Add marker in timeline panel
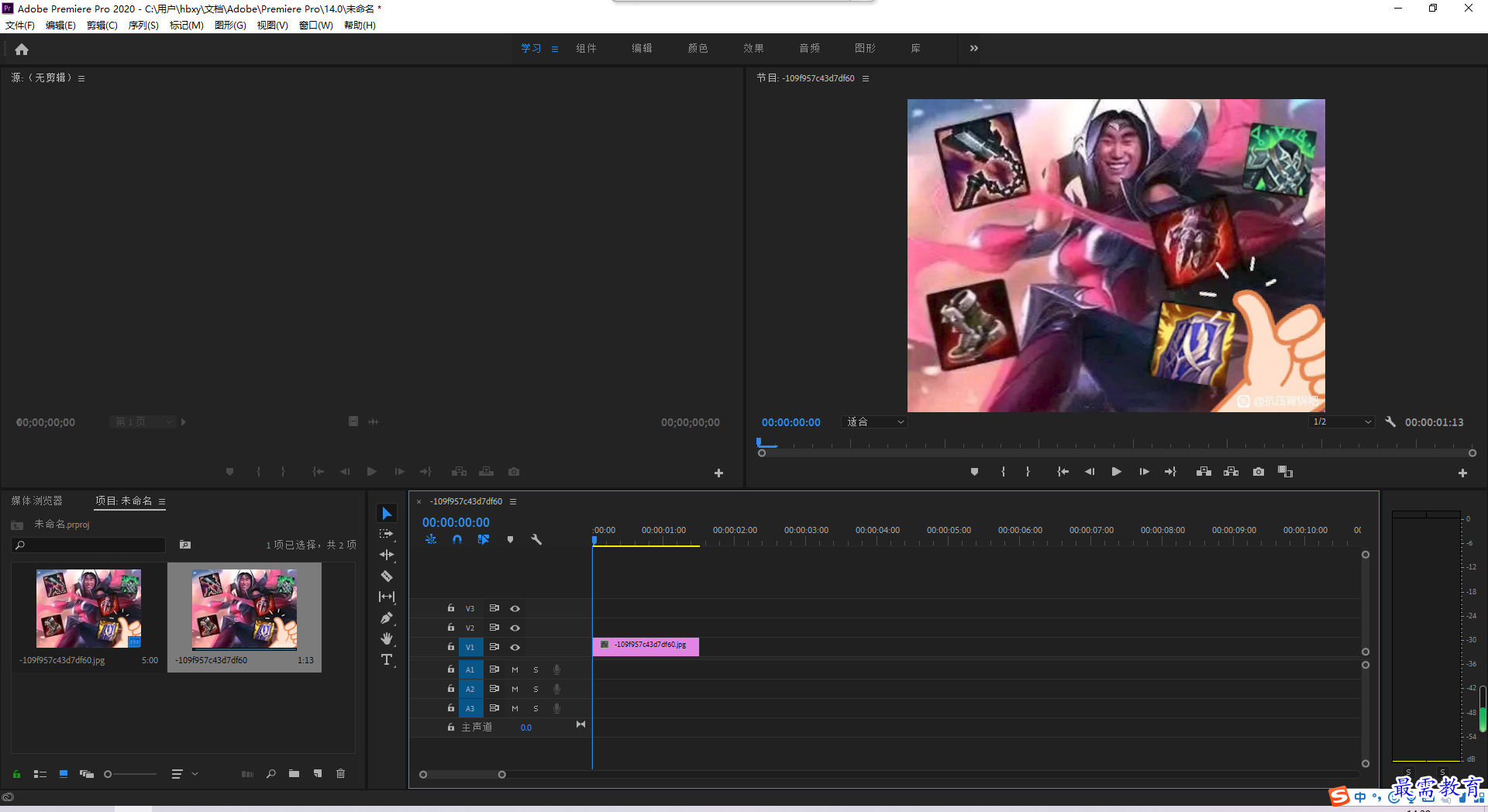 coord(510,539)
